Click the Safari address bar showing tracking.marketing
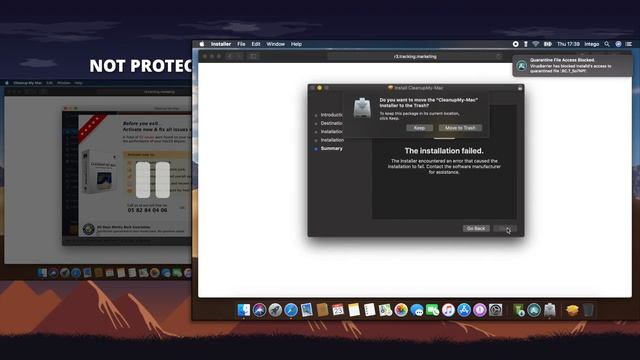Screen dimensions: 640x360 pyautogui.click(x=415, y=56)
